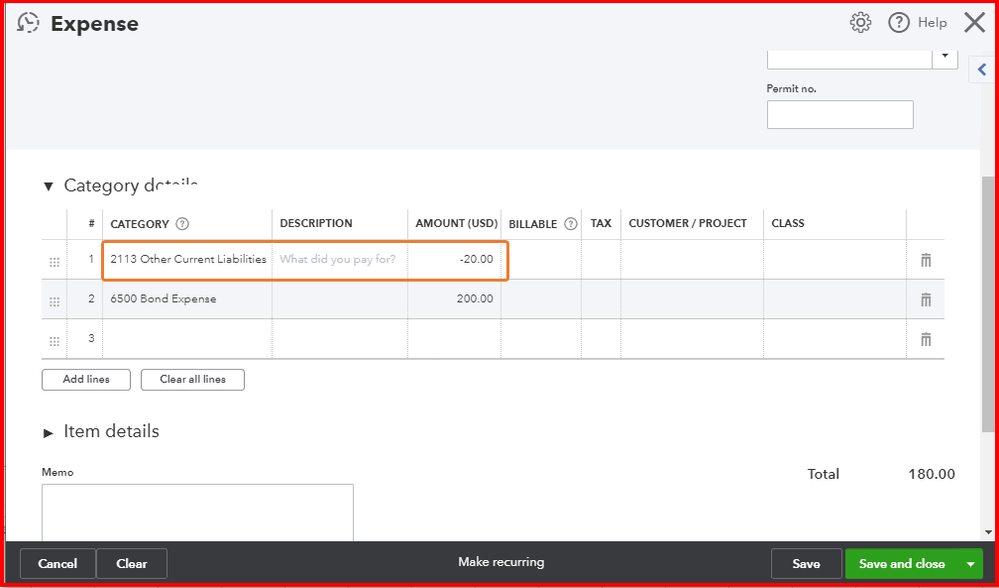999x588 pixels.
Task: Click the Clear all lines button
Action: point(192,380)
